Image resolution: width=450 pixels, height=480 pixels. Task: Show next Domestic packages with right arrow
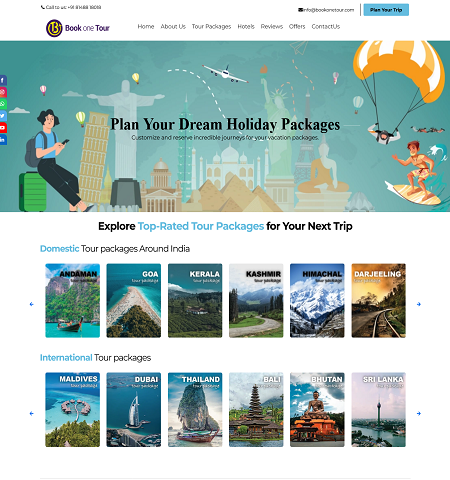(419, 304)
